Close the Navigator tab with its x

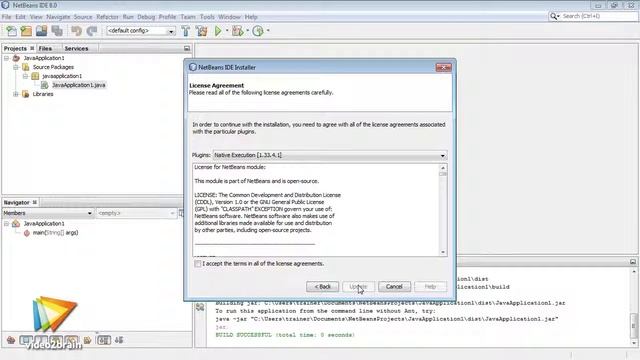tap(35, 202)
